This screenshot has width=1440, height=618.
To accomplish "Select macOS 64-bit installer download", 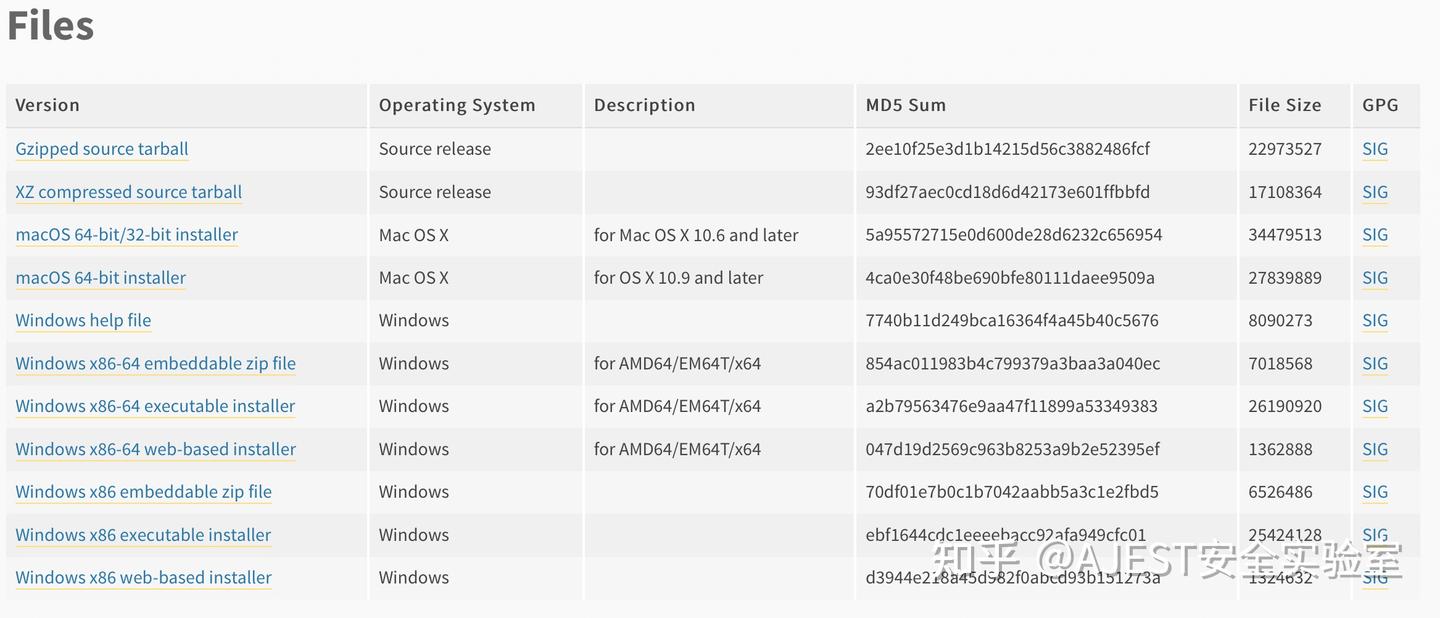I will tap(101, 278).
